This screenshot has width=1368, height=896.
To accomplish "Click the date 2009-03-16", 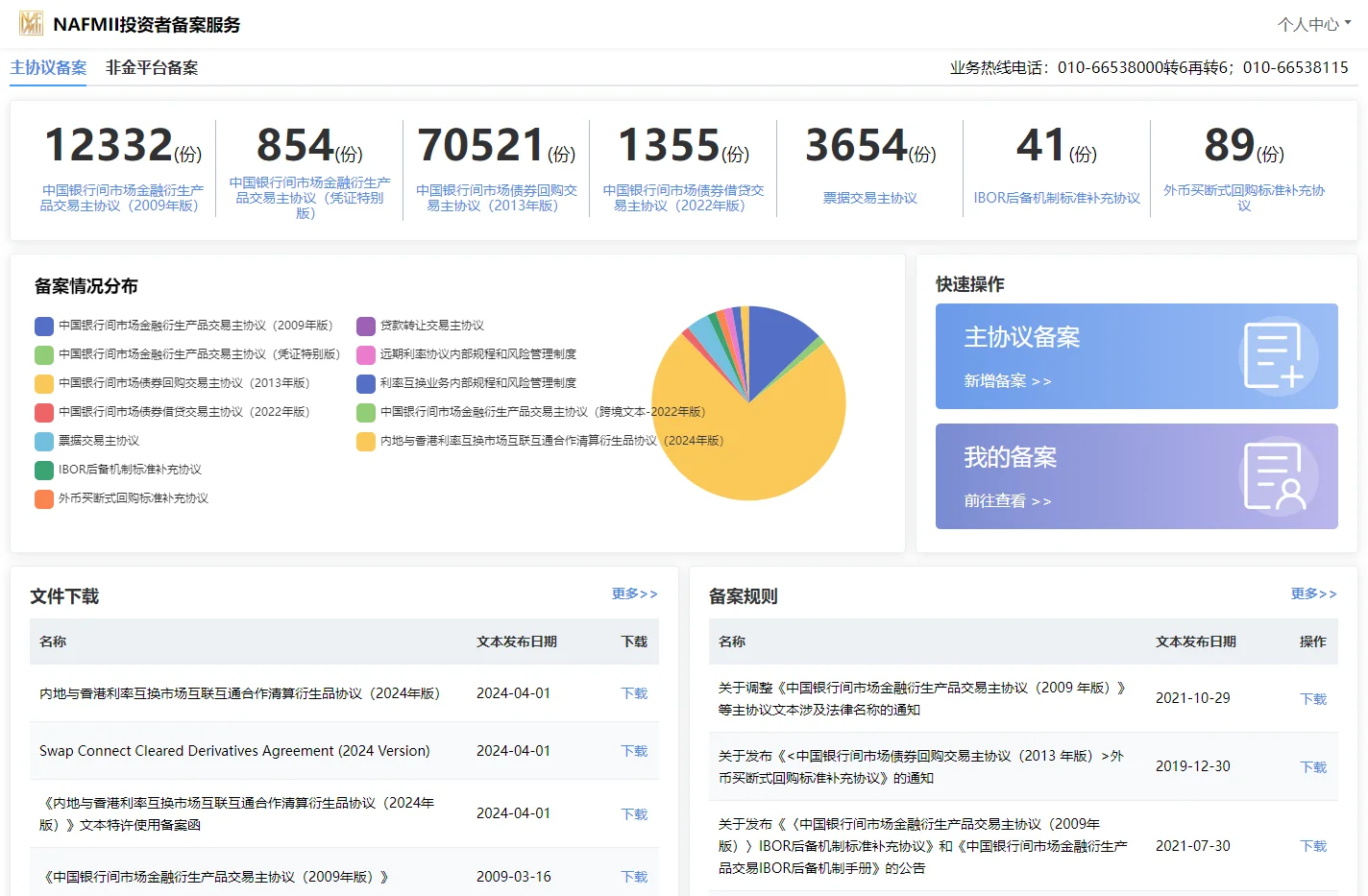I will pyautogui.click(x=514, y=877).
